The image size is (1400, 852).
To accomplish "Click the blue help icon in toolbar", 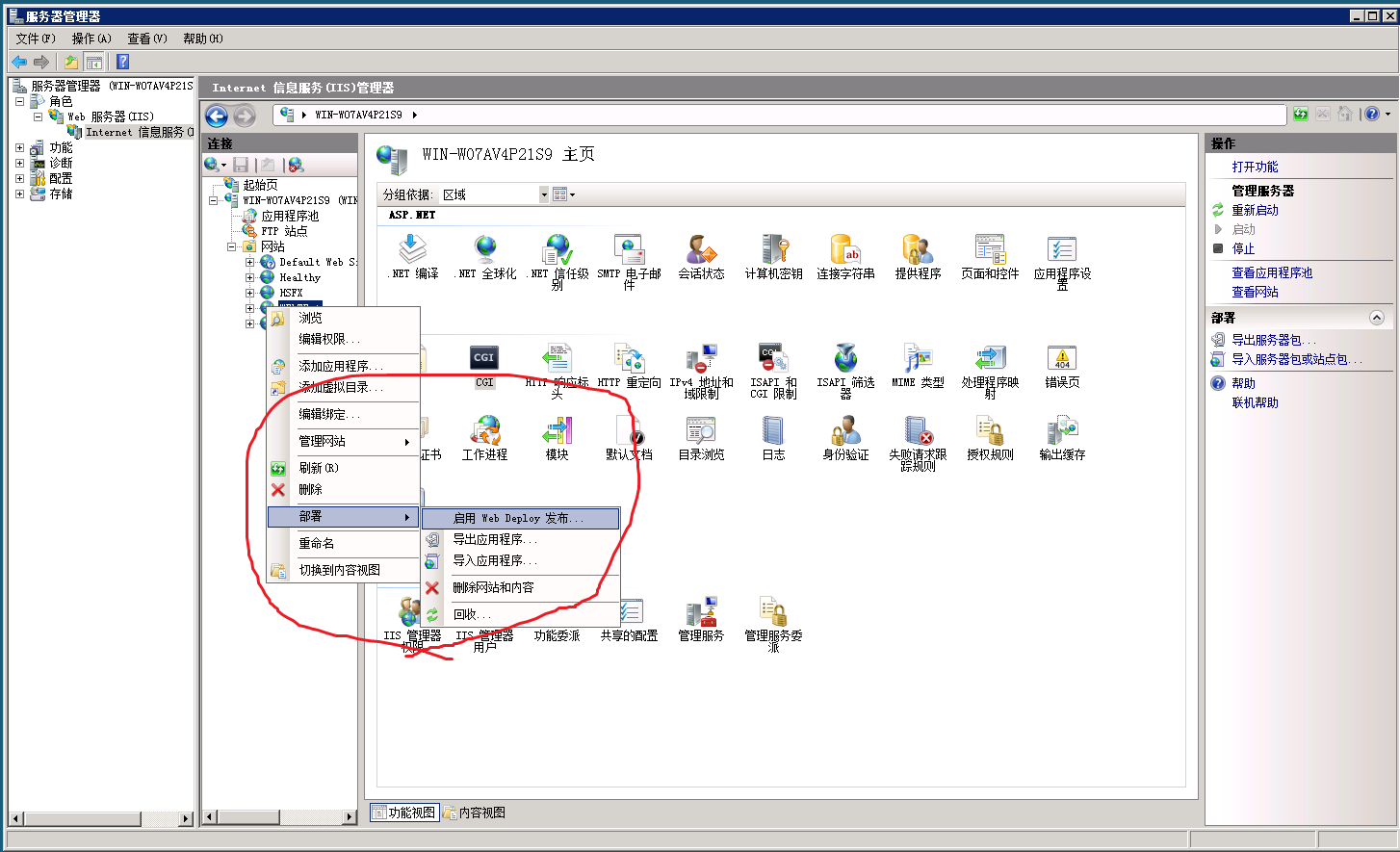I will tap(122, 62).
